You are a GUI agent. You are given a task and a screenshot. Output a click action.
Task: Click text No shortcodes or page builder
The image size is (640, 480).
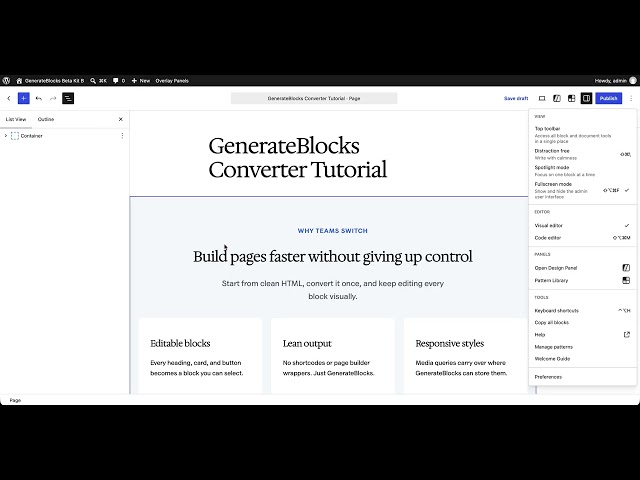click(x=328, y=368)
